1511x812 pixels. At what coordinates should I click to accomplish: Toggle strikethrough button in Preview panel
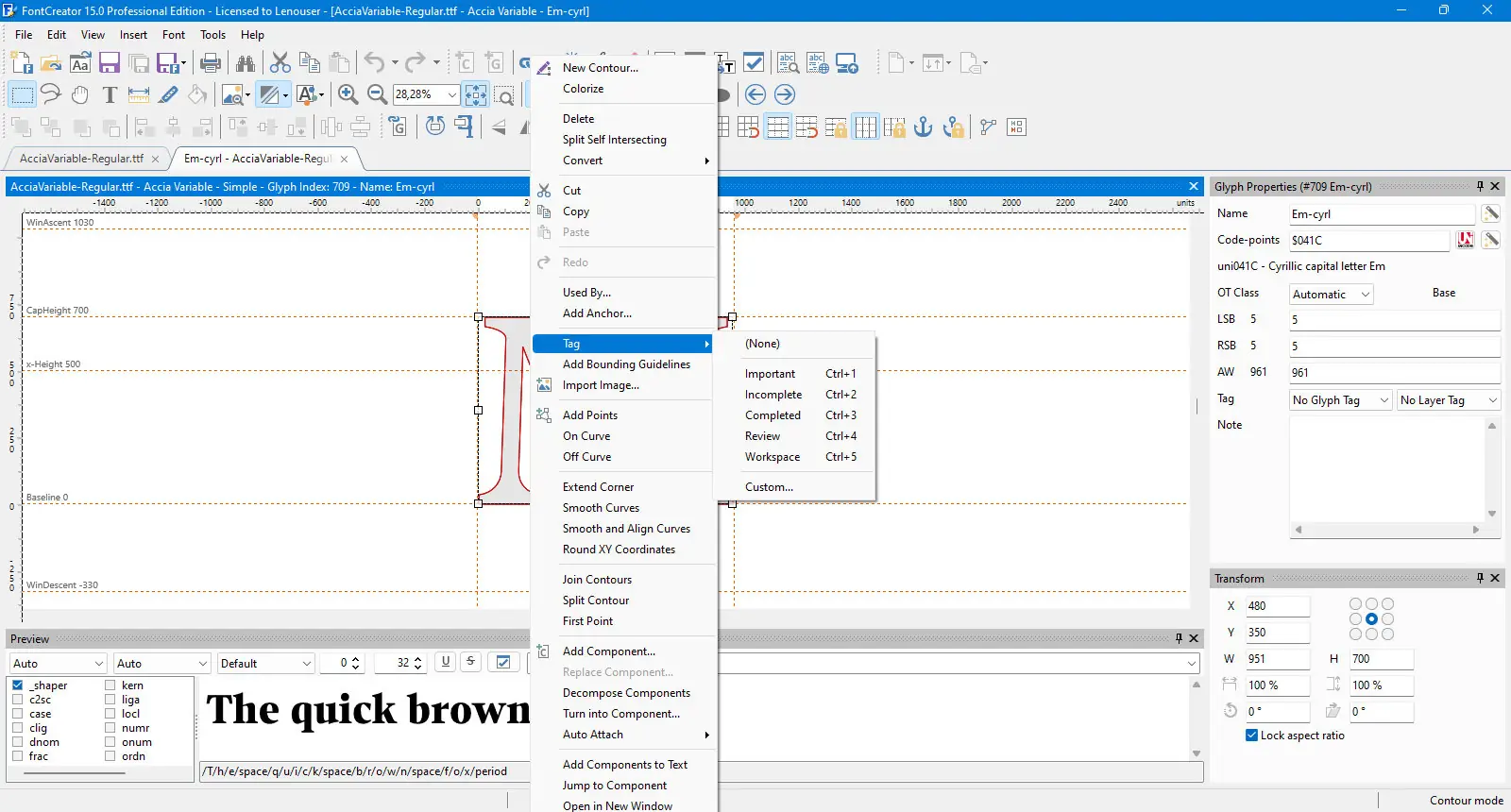click(x=470, y=662)
